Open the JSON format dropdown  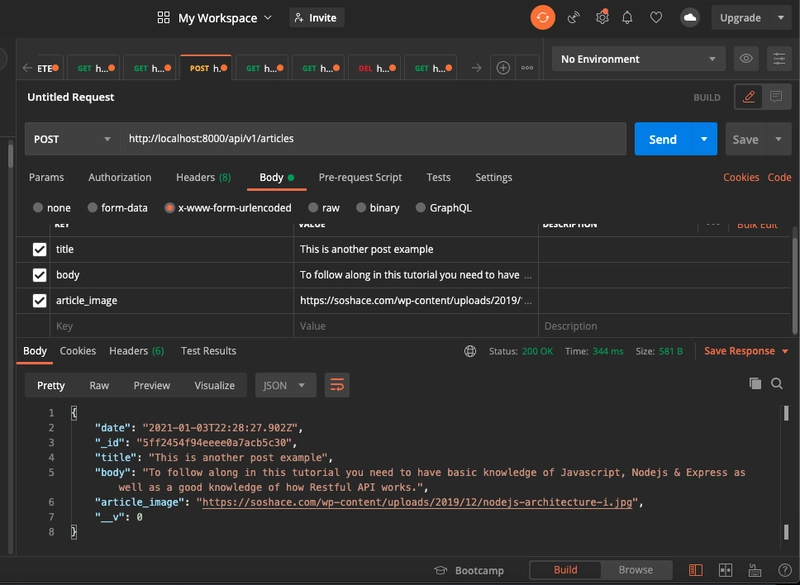pyautogui.click(x=285, y=385)
